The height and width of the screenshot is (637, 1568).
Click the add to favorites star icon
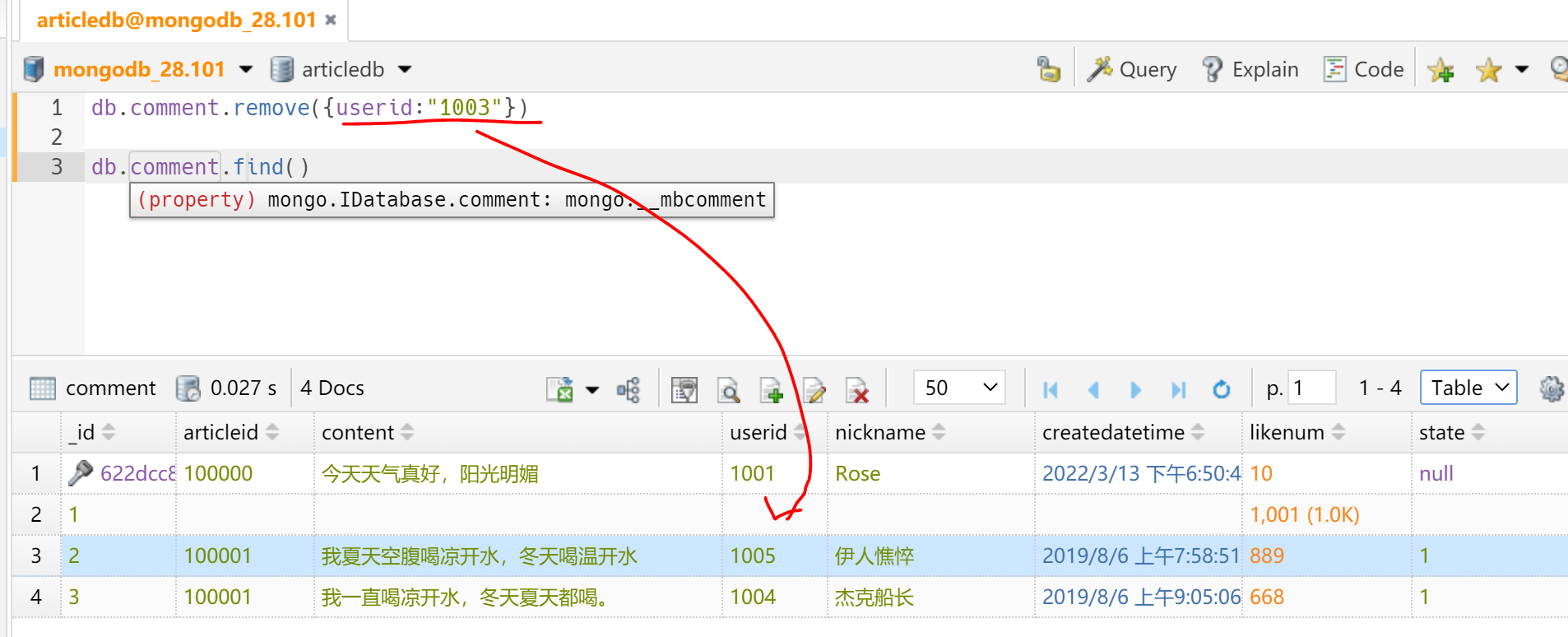[1440, 70]
